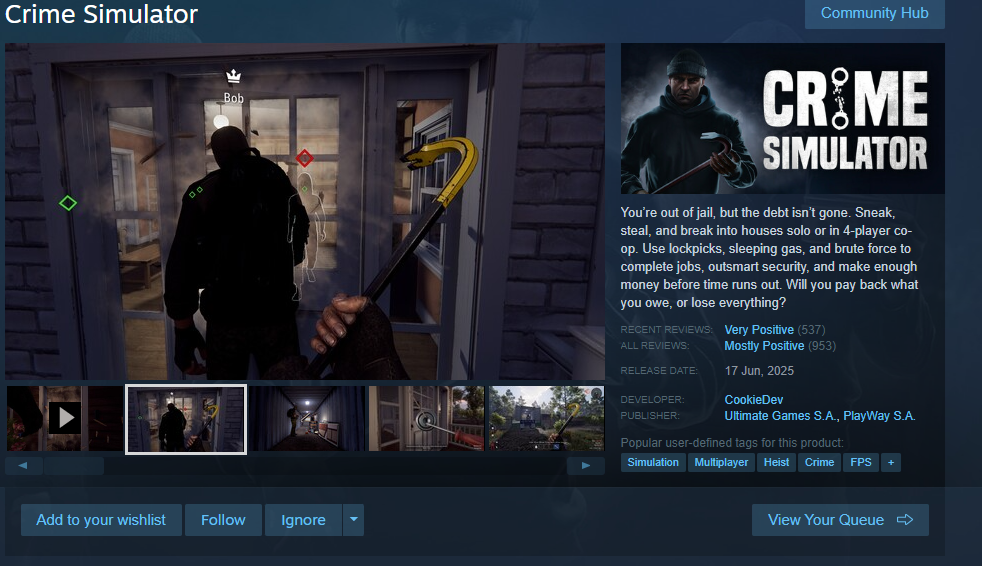Select the Simulation tag
This screenshot has width=982, height=566.
point(653,462)
